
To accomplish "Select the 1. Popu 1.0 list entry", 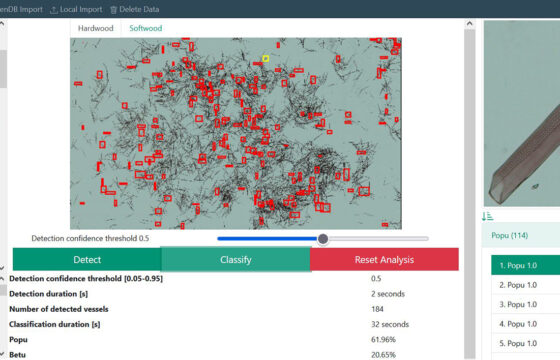I will 525,265.
